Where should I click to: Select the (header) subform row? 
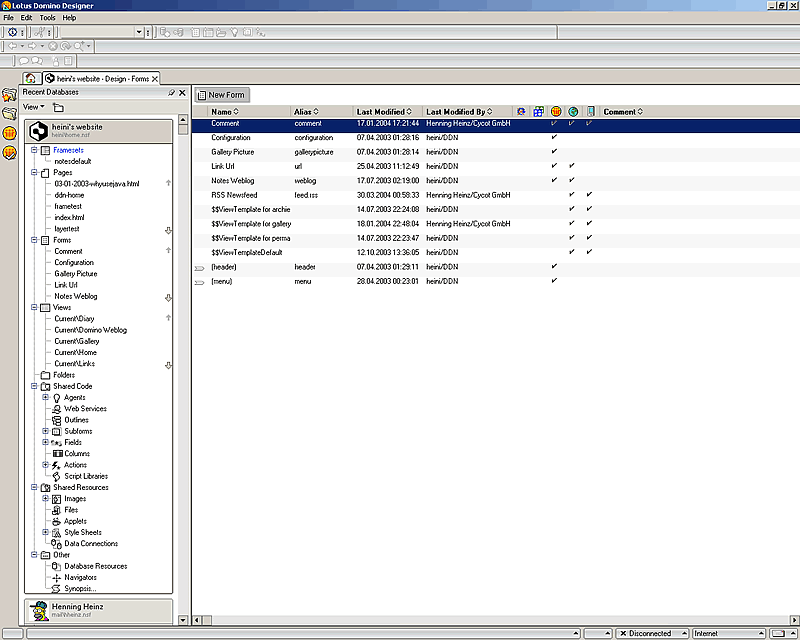(x=496, y=267)
